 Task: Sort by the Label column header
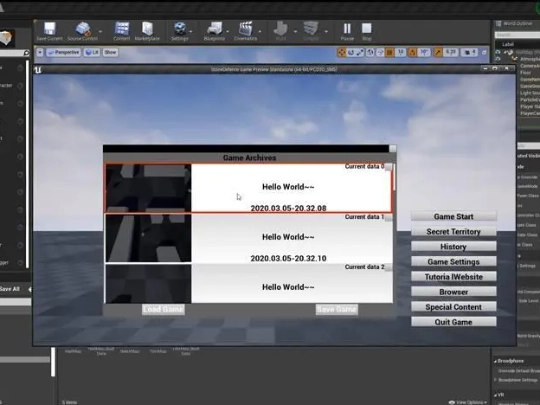pyautogui.click(x=508, y=44)
